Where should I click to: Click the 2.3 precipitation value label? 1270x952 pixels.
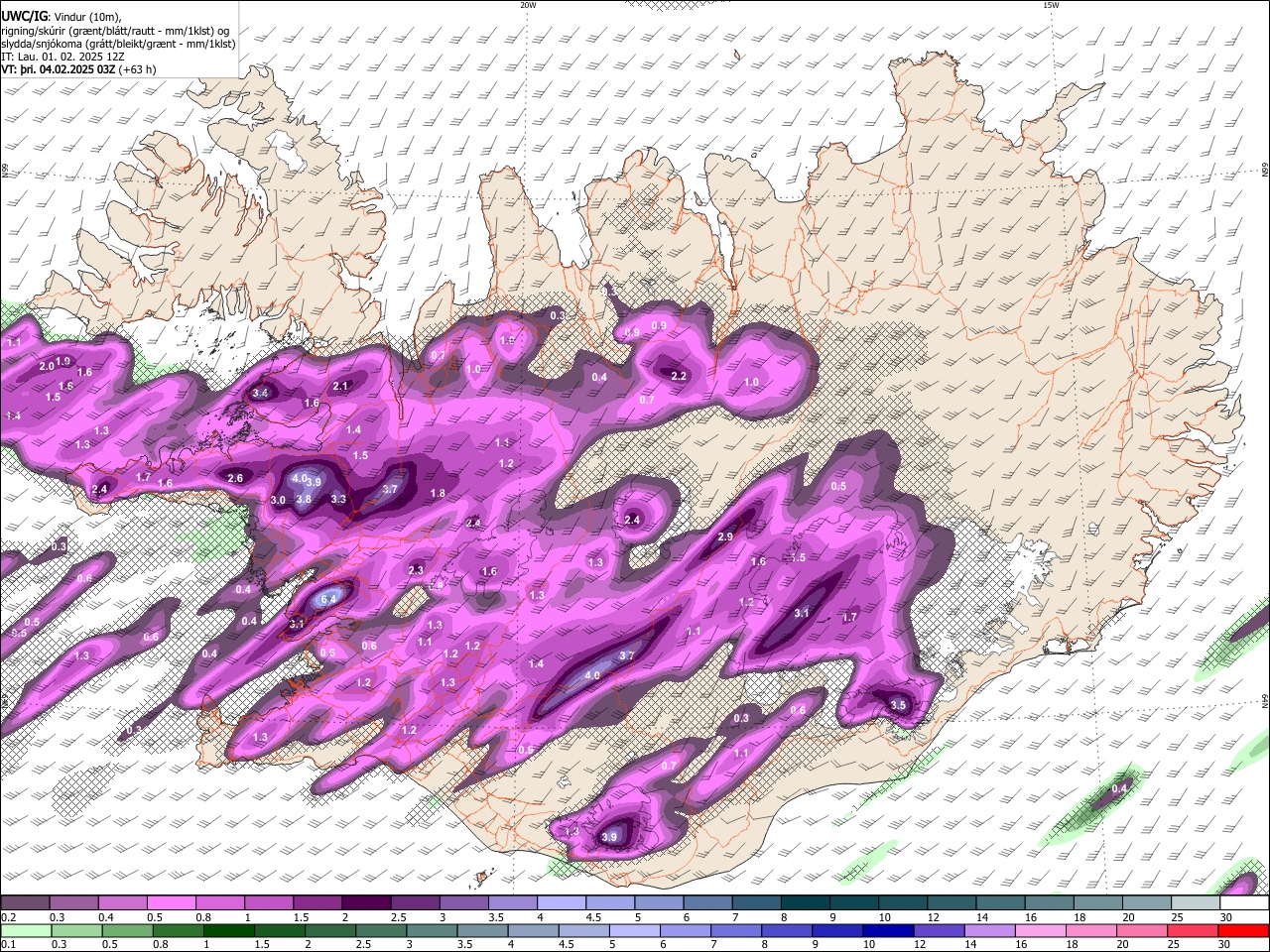pos(416,570)
